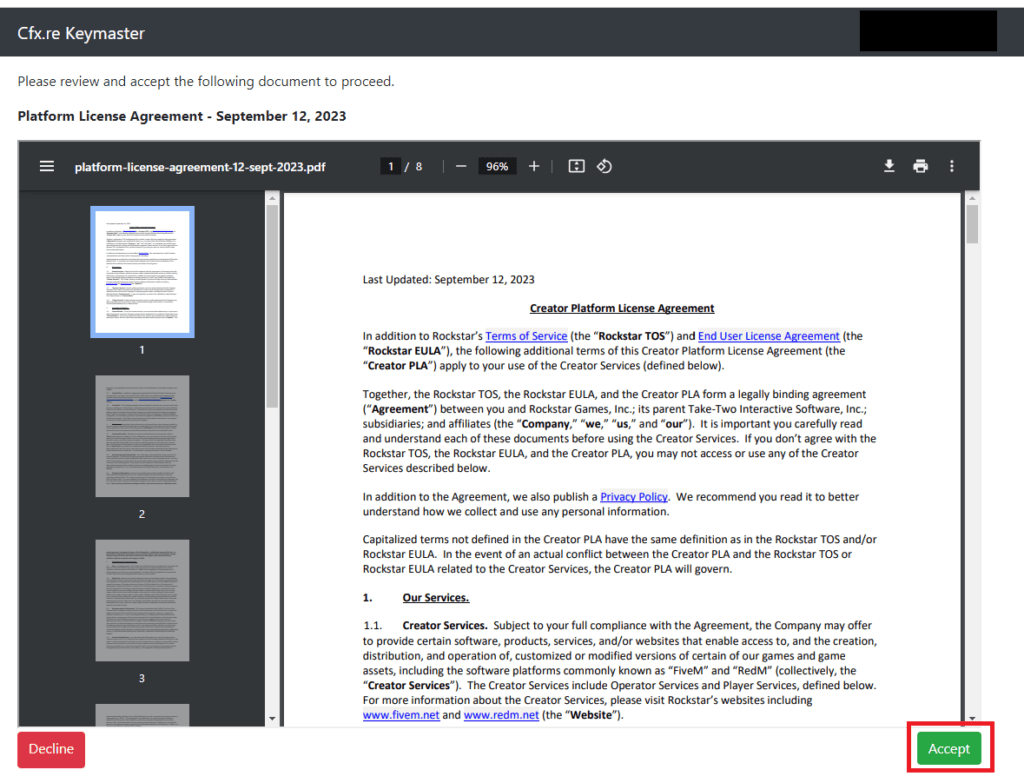The height and width of the screenshot is (783, 1024).
Task: Open the End User License Agreement link
Action: (x=769, y=336)
